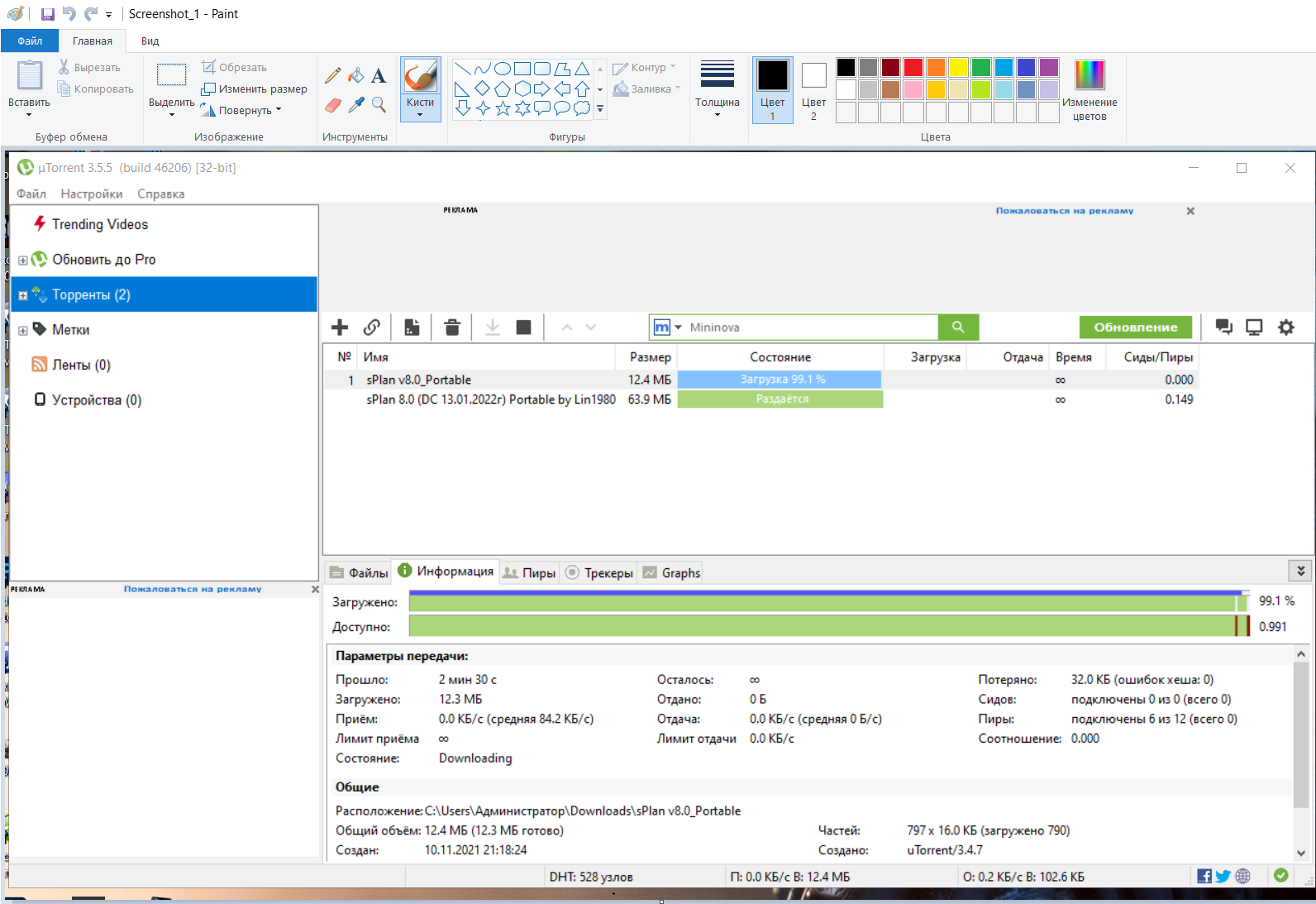
Task: Click the Stop Torrent square icon
Action: click(523, 328)
